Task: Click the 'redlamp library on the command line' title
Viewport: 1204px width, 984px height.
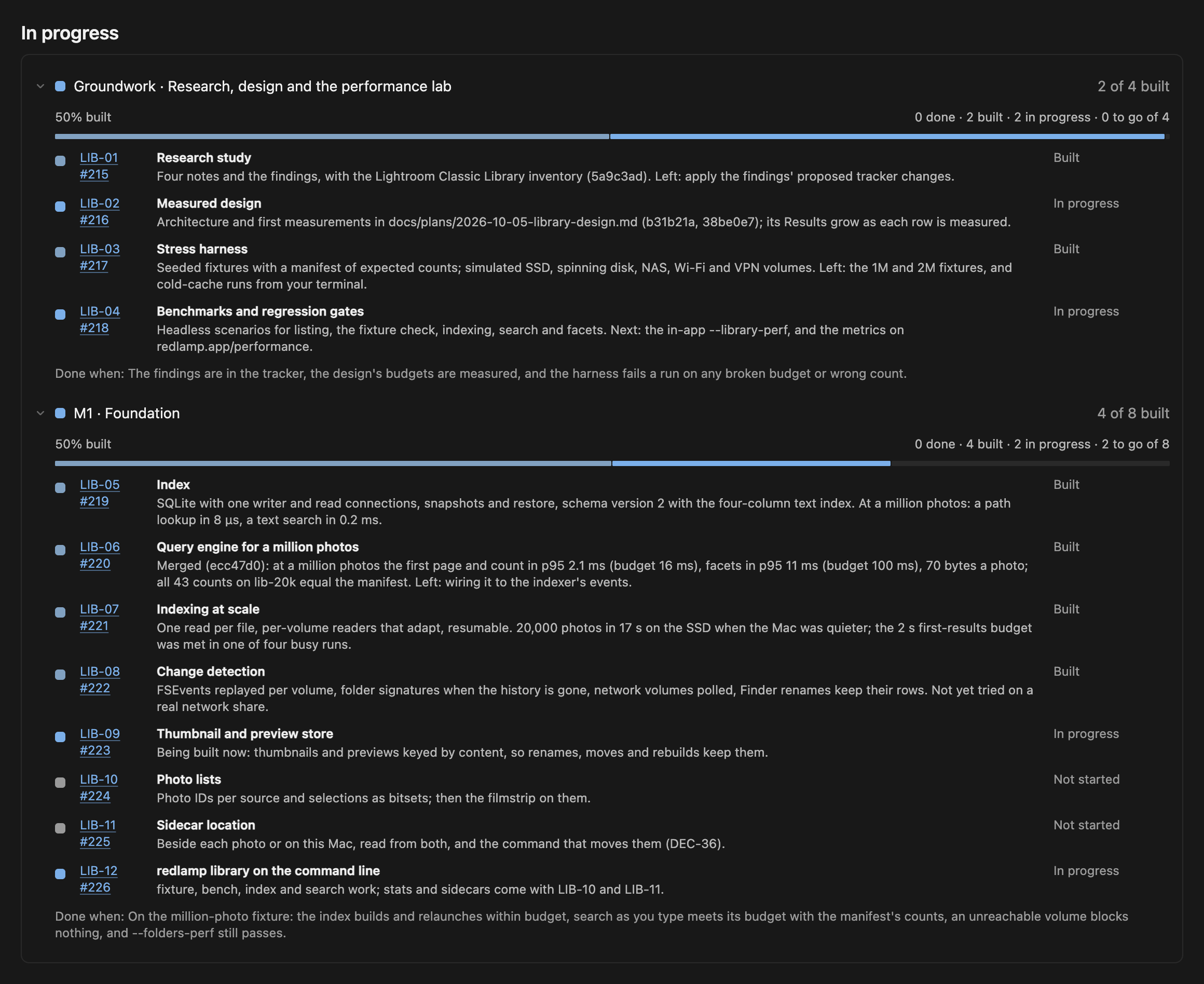Action: [x=268, y=871]
